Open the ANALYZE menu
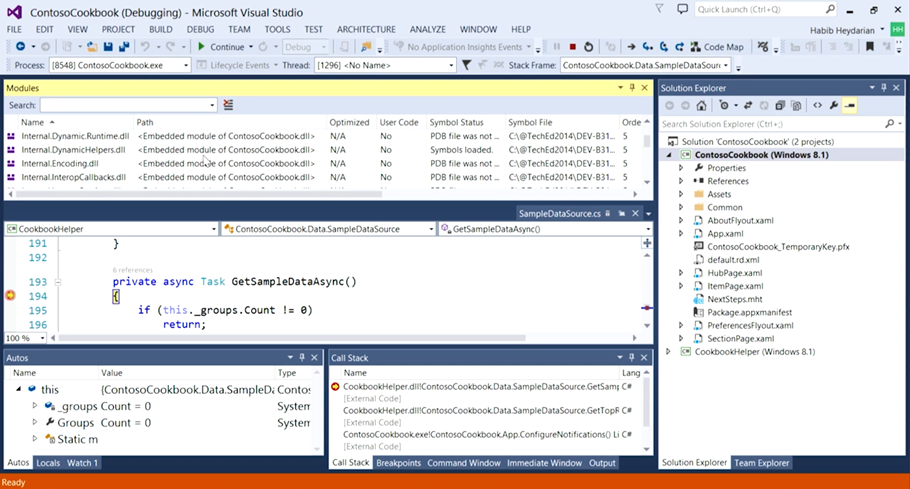Image resolution: width=910 pixels, height=489 pixels. (x=428, y=29)
